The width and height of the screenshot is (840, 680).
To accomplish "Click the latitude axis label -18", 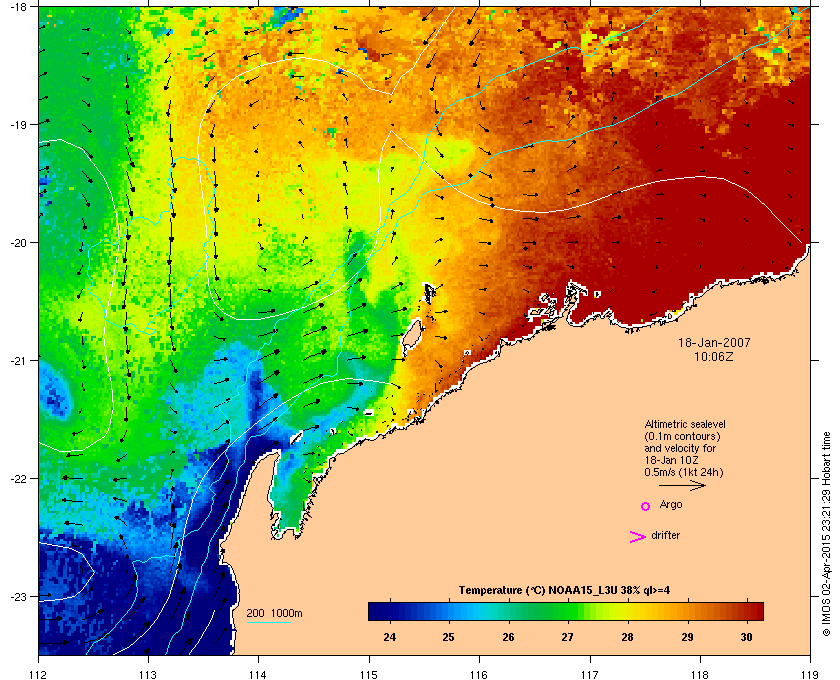I will [x=18, y=7].
